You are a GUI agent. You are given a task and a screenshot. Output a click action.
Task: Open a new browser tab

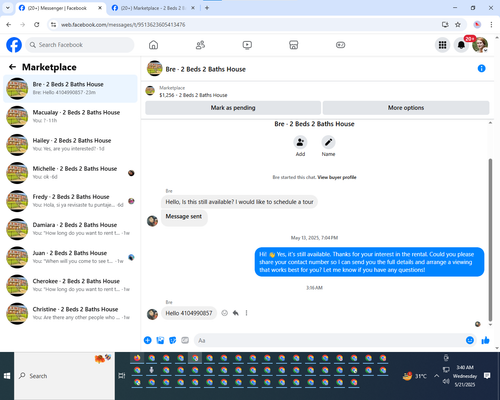pos(207,8)
